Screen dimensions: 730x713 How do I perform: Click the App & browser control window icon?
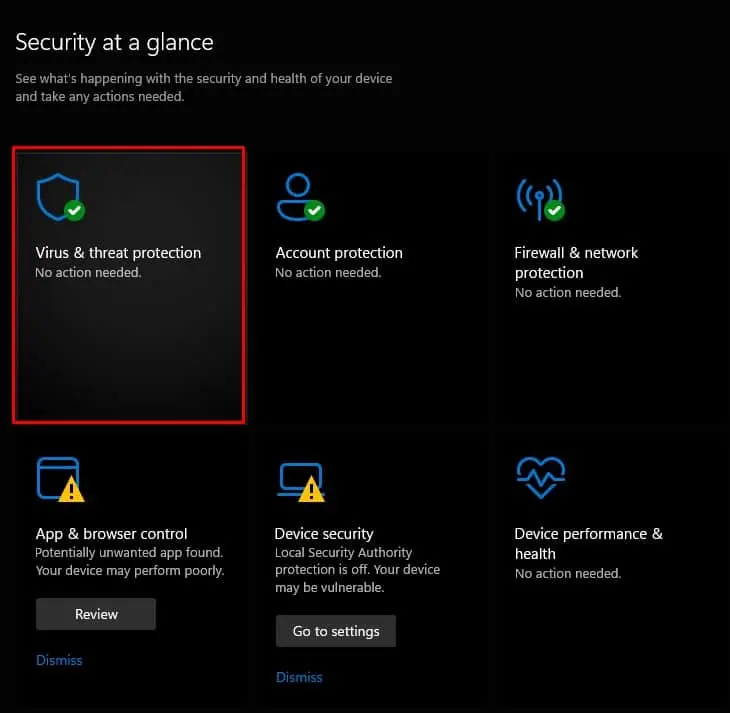(57, 477)
